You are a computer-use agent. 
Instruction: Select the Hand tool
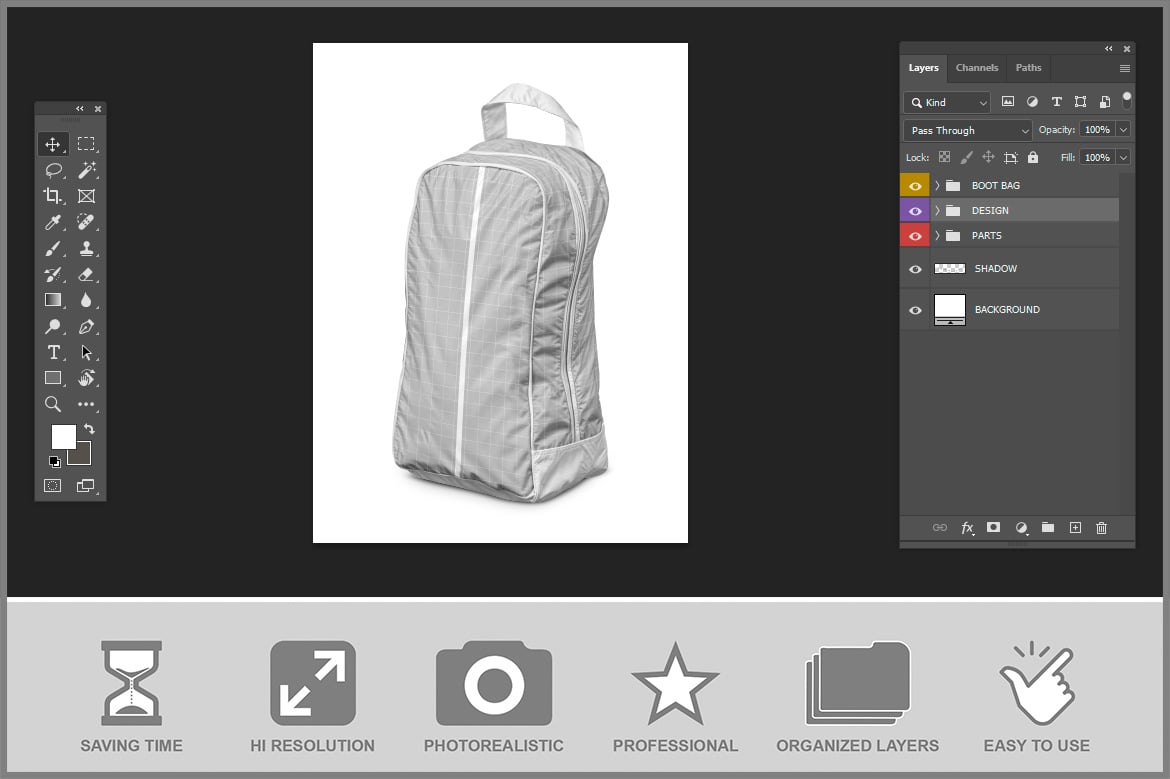pyautogui.click(x=87, y=378)
